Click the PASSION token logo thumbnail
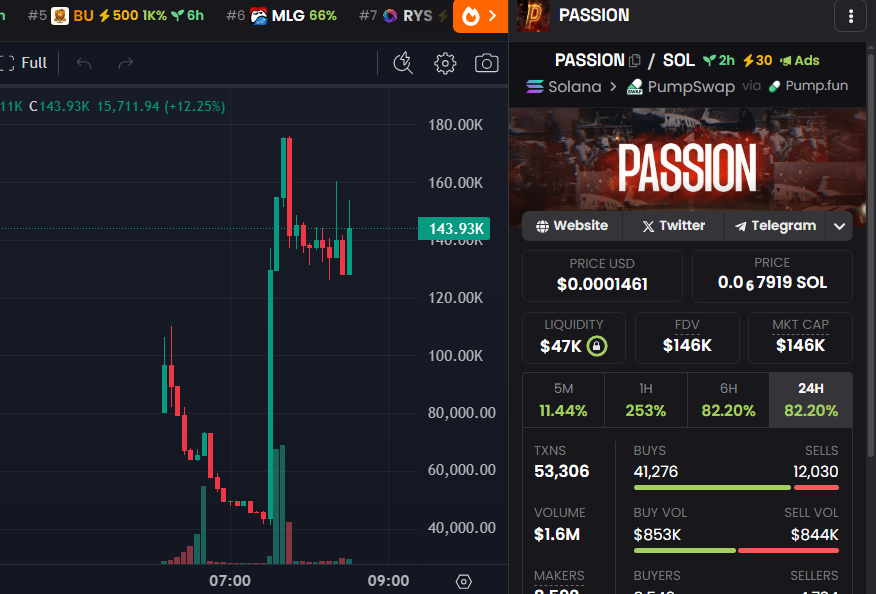This screenshot has height=594, width=876. [x=533, y=16]
